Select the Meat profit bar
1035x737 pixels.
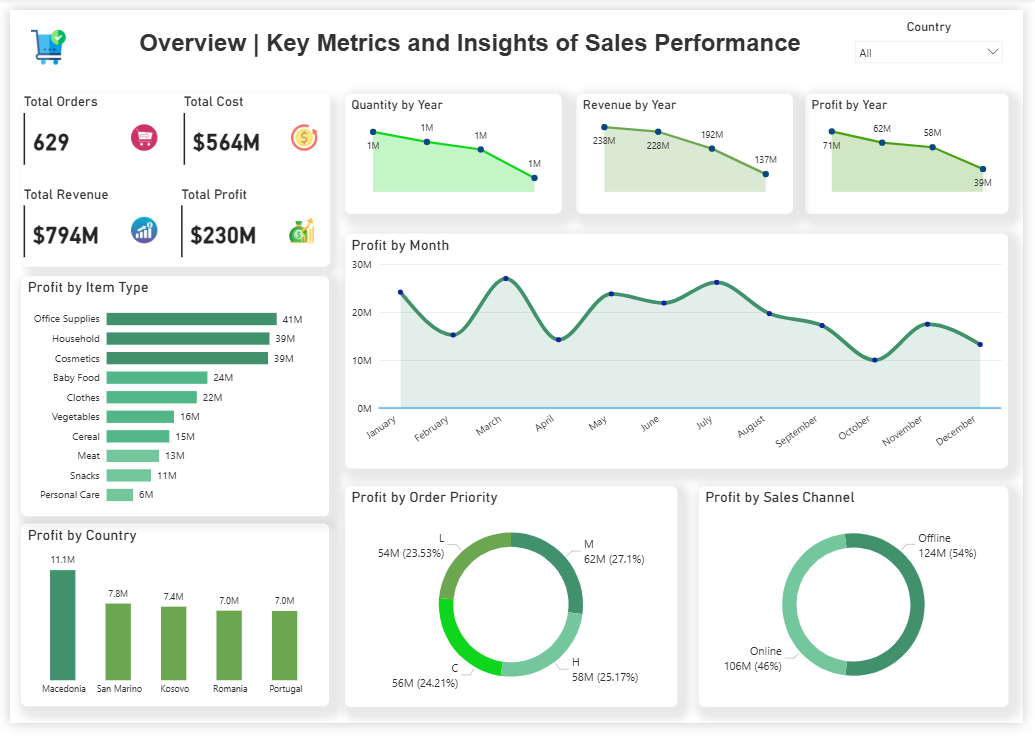pyautogui.click(x=133, y=456)
